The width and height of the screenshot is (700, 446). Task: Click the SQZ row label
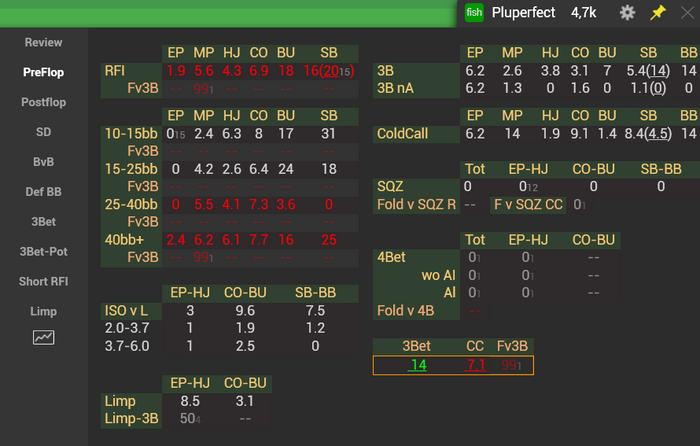point(390,187)
